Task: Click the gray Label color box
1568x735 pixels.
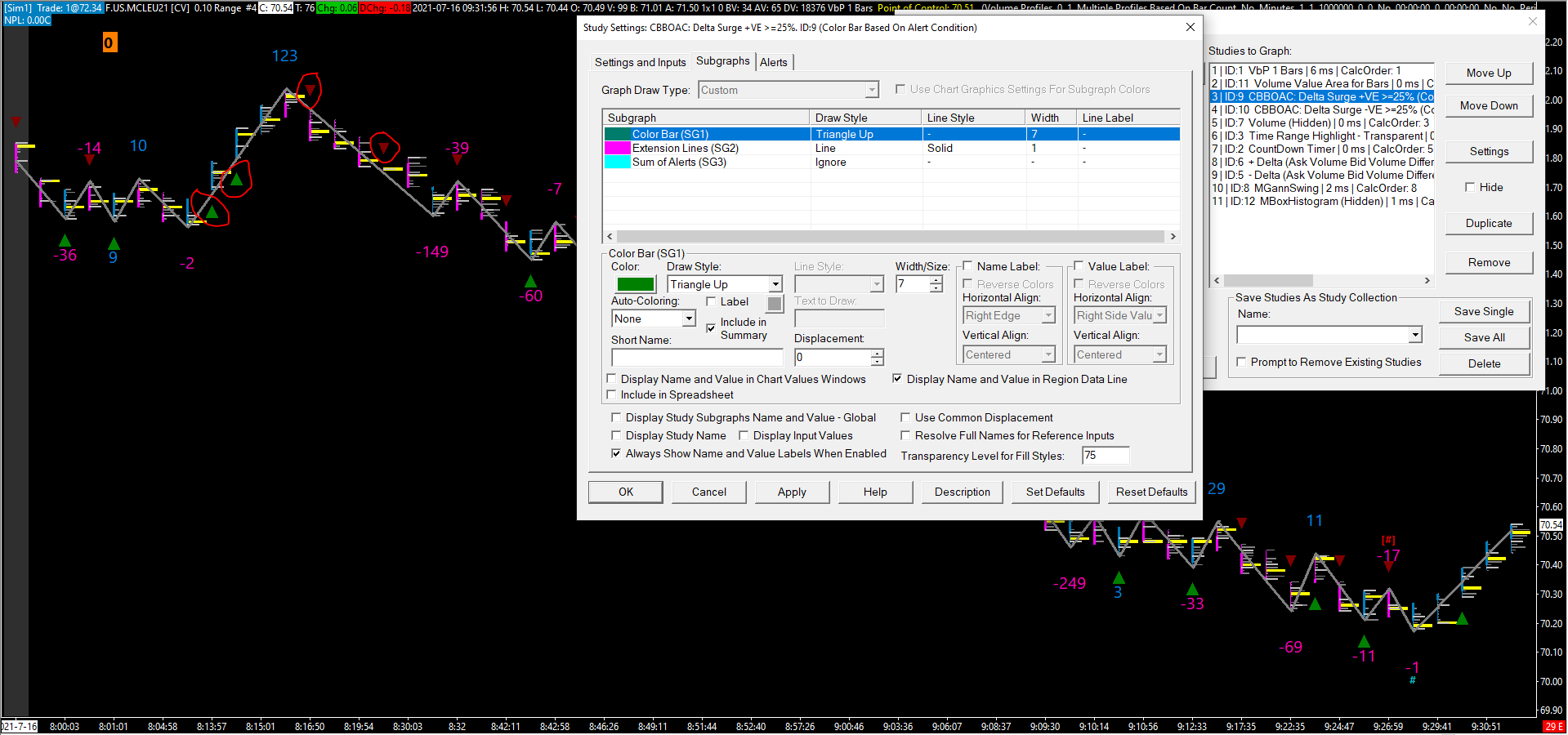Action: (x=775, y=304)
